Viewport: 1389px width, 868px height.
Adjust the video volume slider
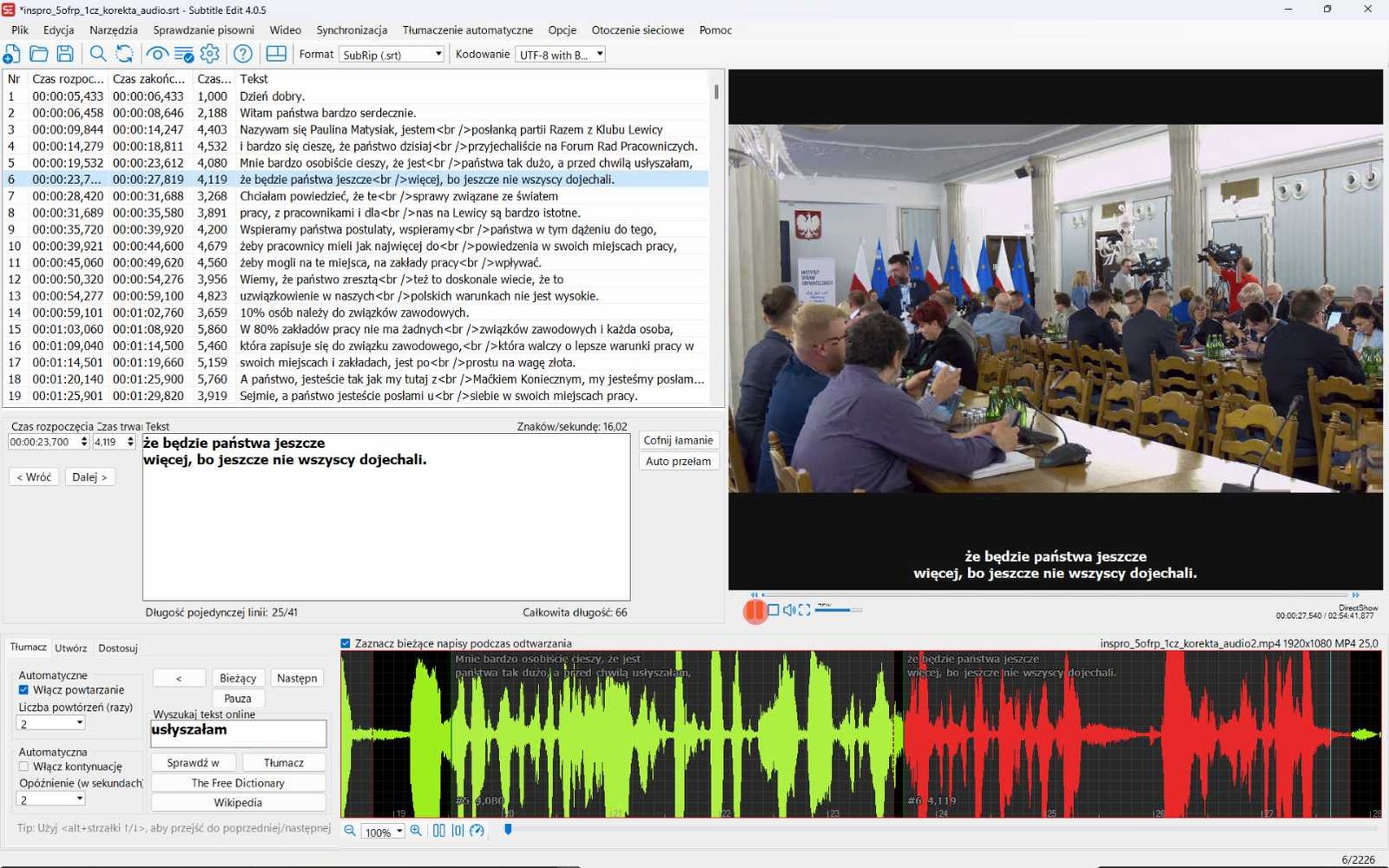pos(838,610)
